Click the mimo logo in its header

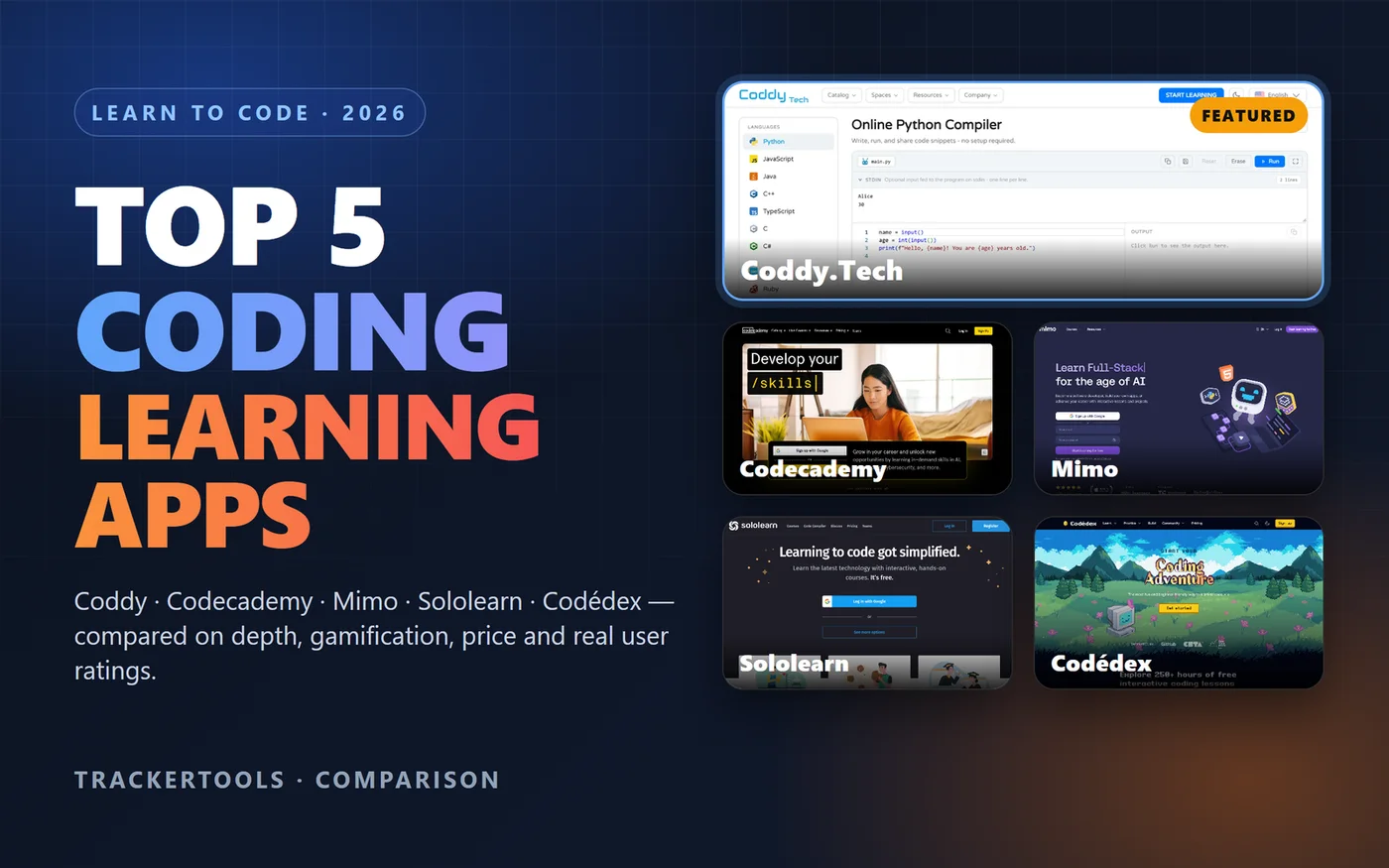pos(1047,328)
